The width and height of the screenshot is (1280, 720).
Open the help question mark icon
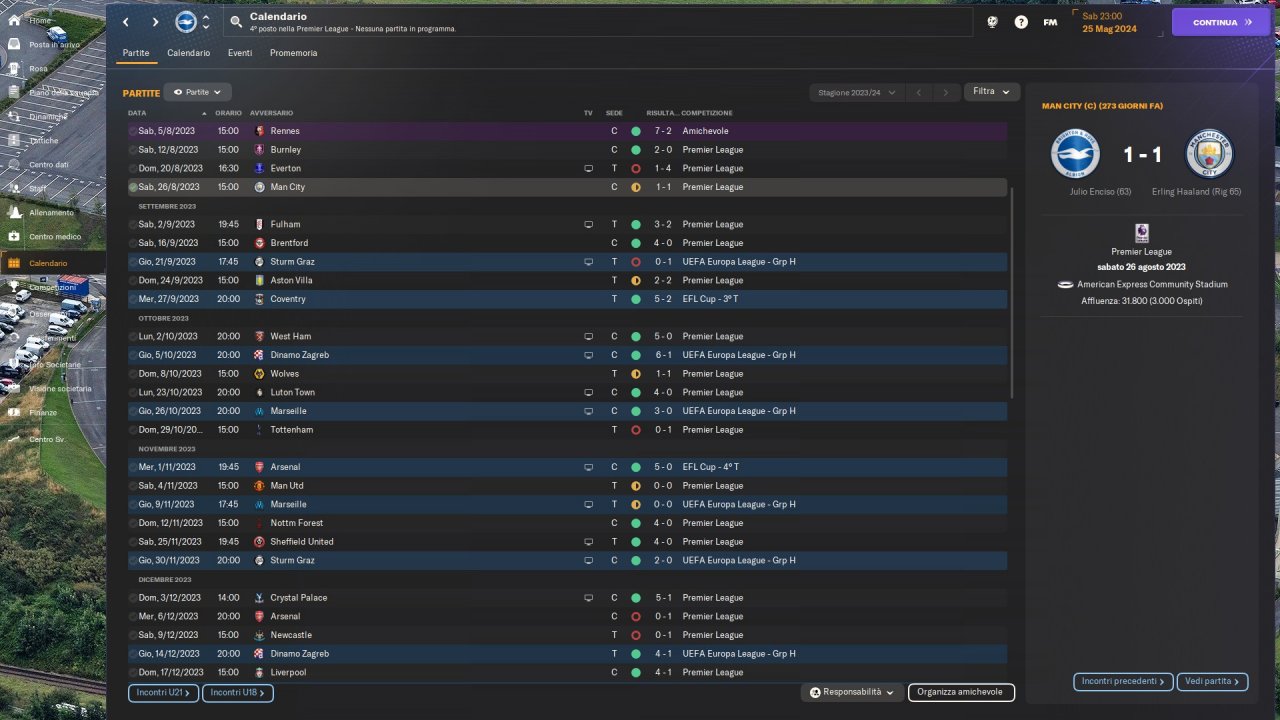pos(1021,22)
